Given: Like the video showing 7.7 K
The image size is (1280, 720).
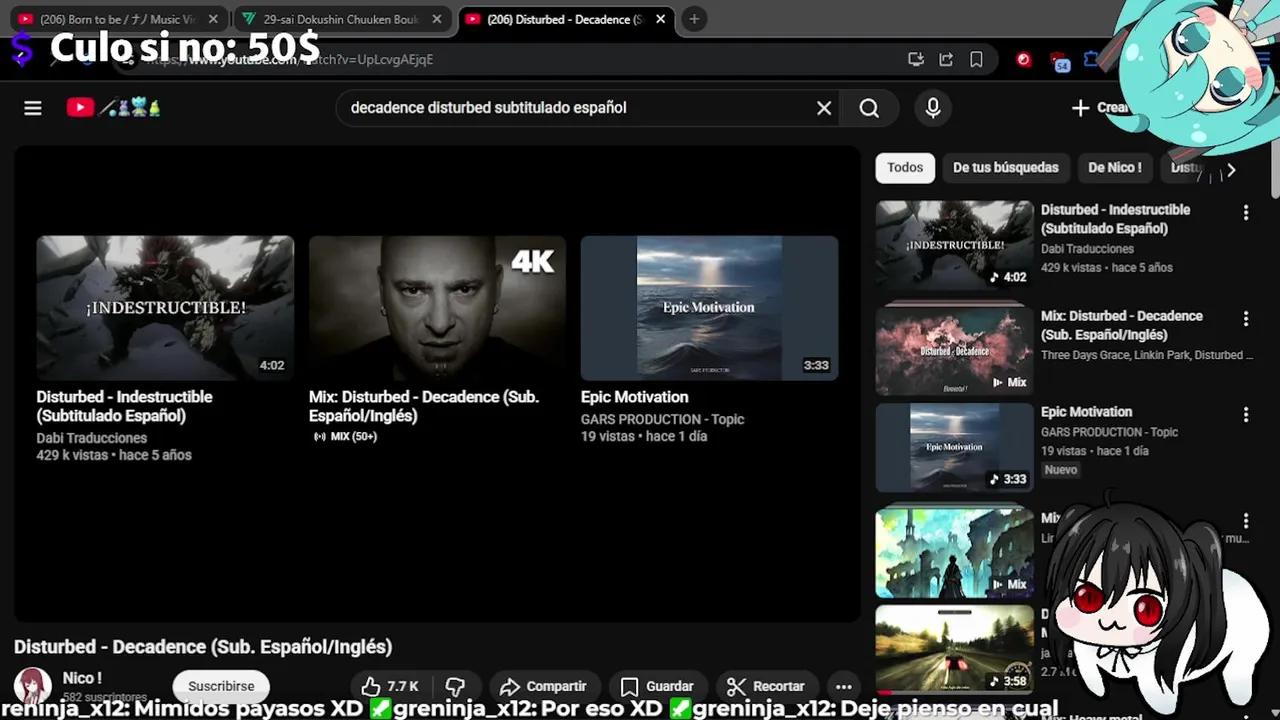Looking at the screenshot, I should [x=390, y=686].
